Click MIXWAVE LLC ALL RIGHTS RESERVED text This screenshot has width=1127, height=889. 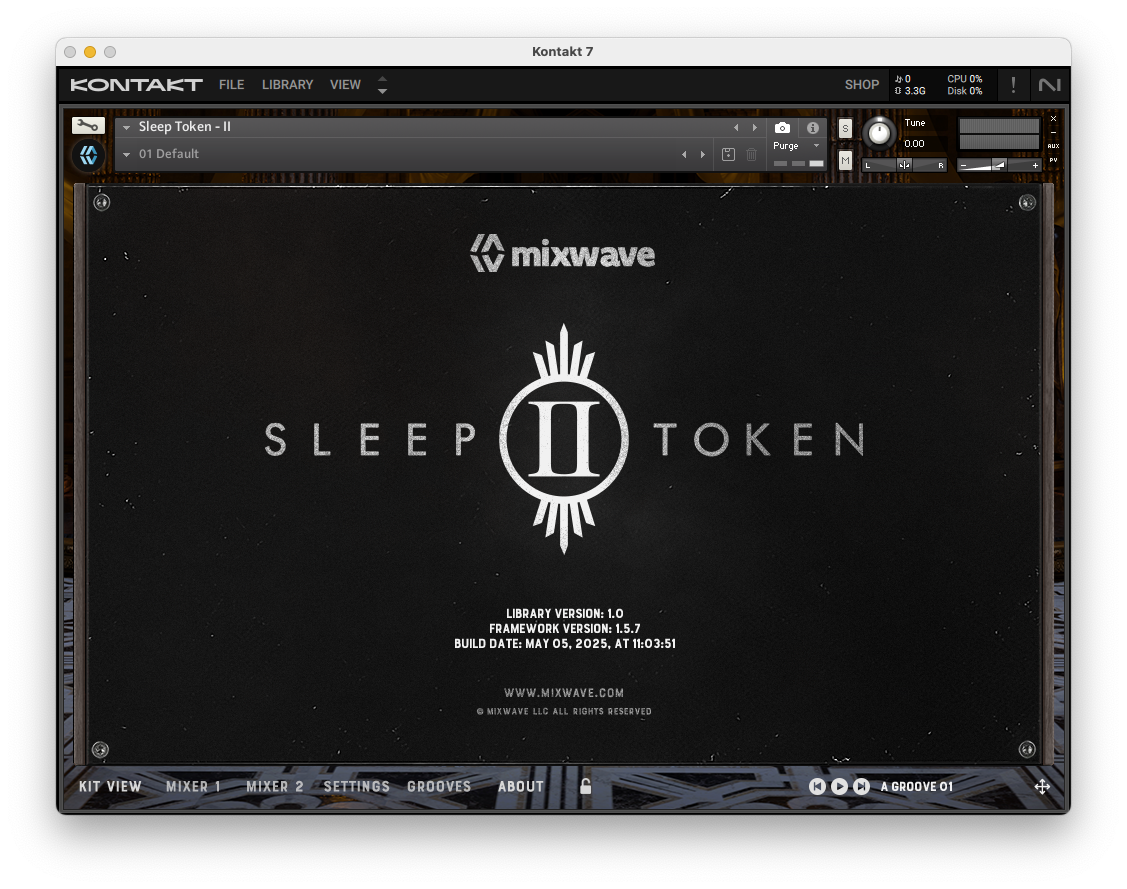click(564, 711)
